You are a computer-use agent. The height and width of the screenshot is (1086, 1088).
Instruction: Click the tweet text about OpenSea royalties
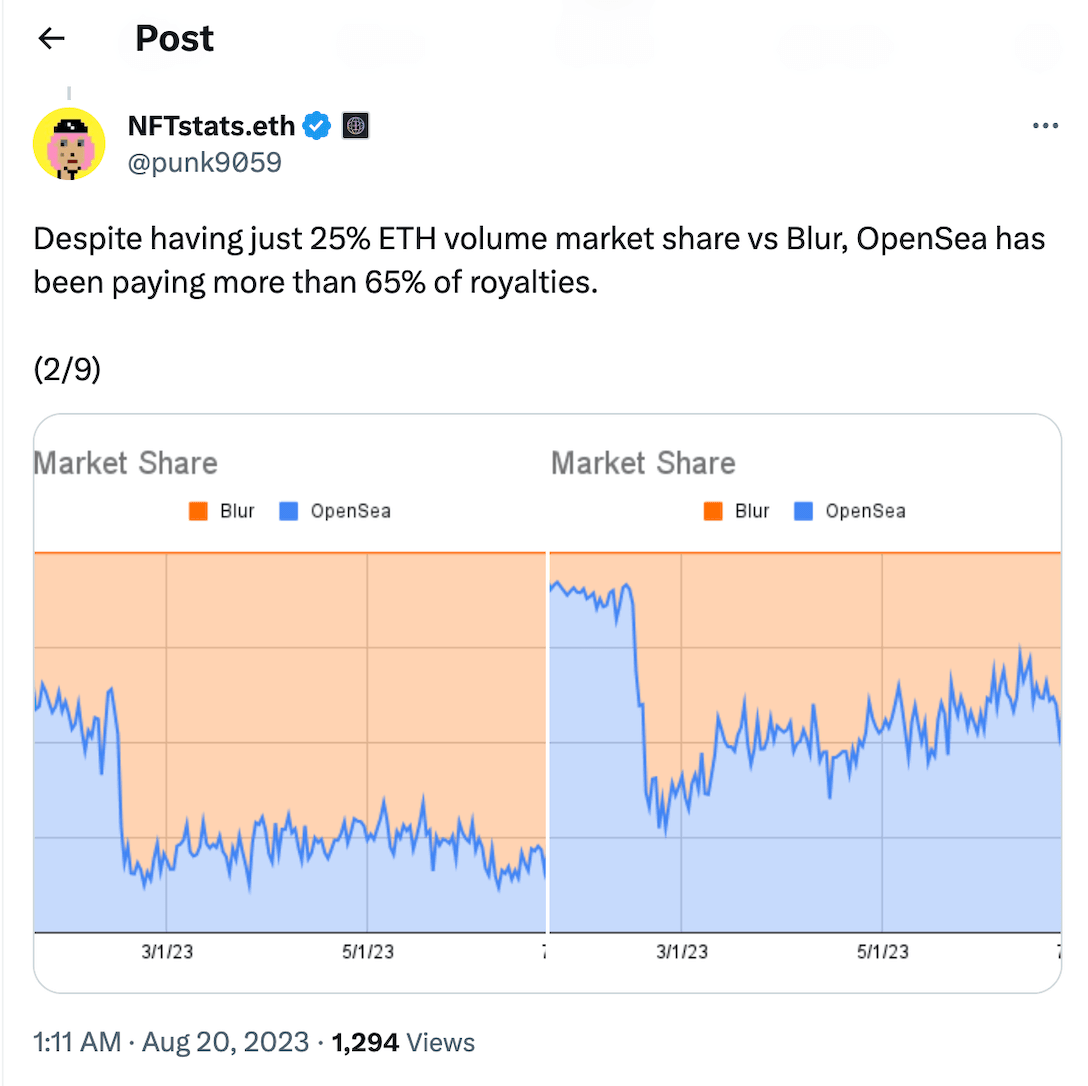click(539, 261)
